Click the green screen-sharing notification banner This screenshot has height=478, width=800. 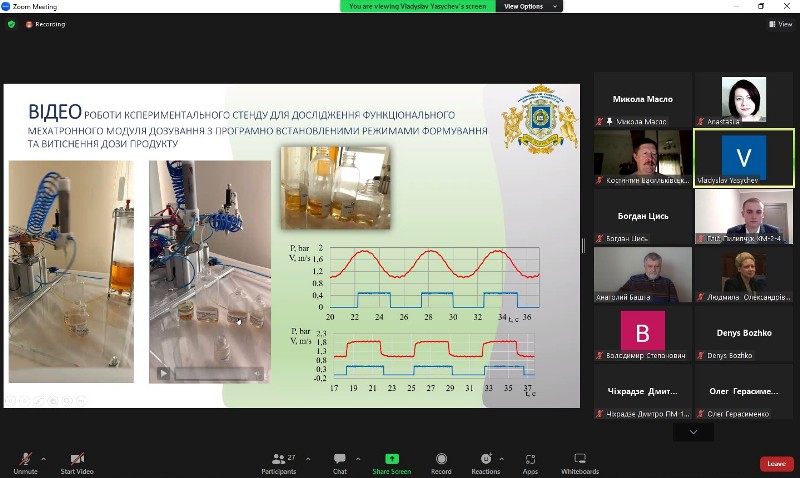coord(418,6)
